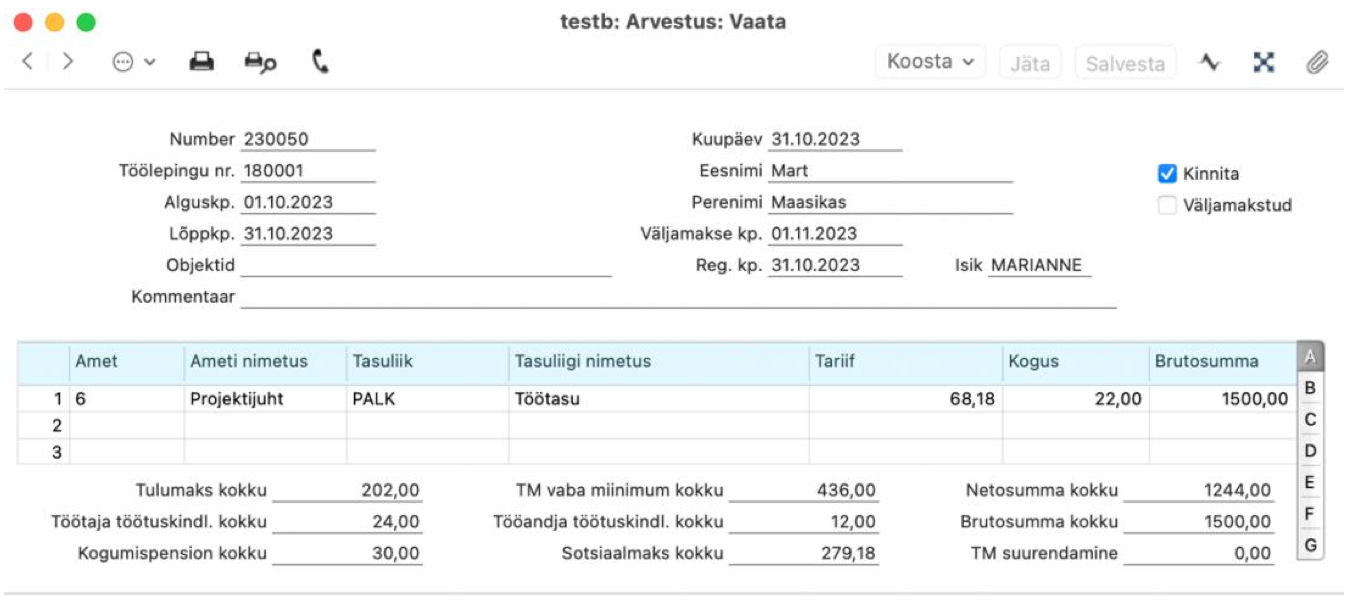Open the ellipsis operations menu
Screen dimensions: 1357x606
click(133, 62)
